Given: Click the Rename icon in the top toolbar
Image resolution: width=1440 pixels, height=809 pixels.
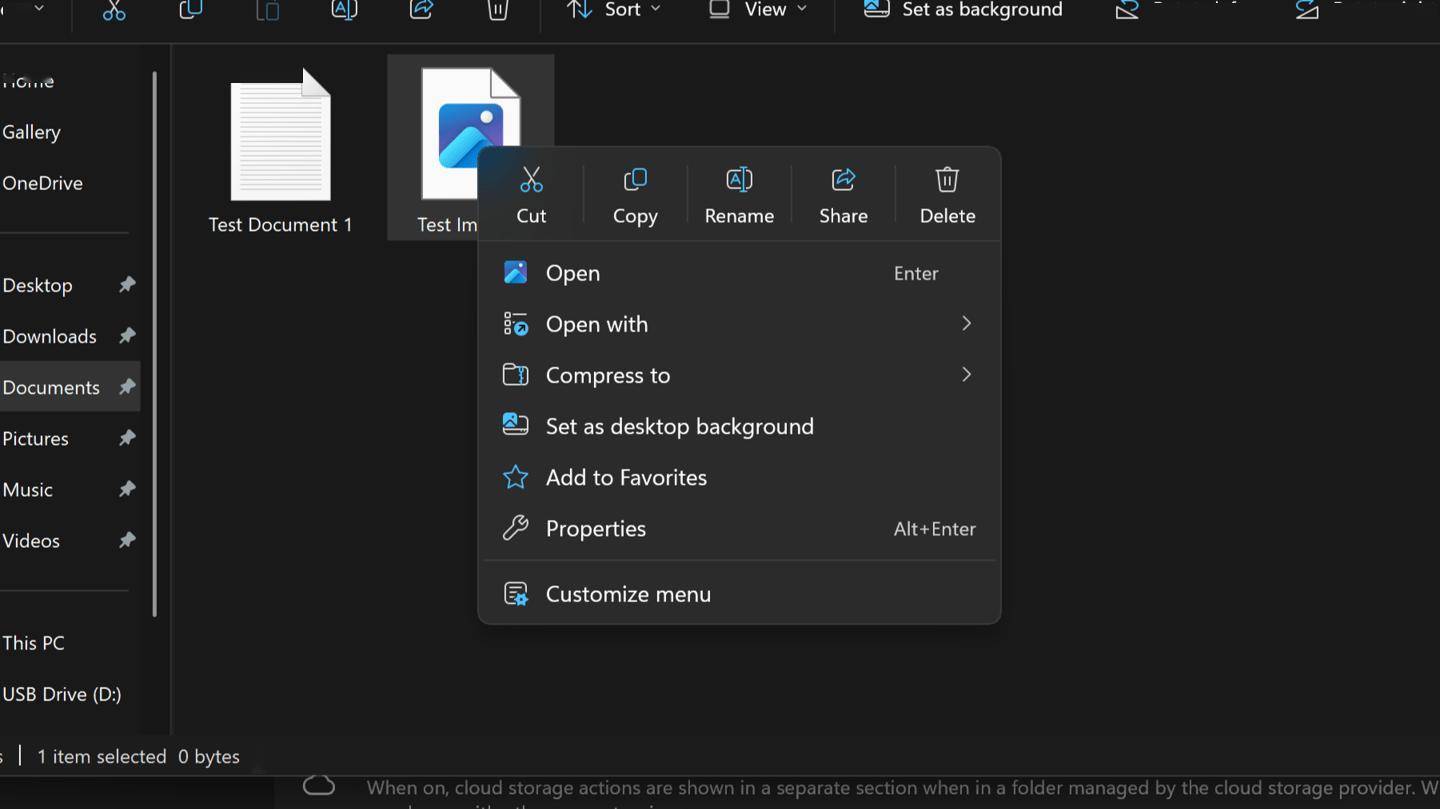Looking at the screenshot, I should (344, 10).
